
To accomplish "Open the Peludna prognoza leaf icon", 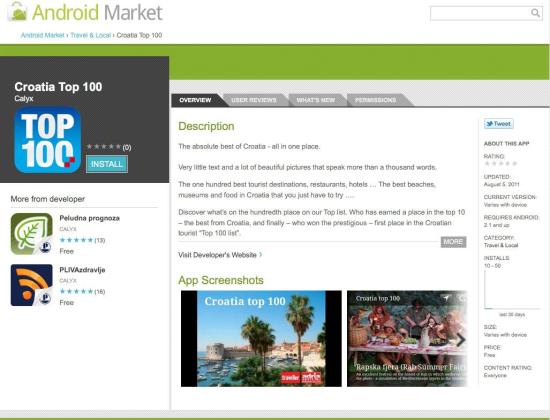I will 32,234.
